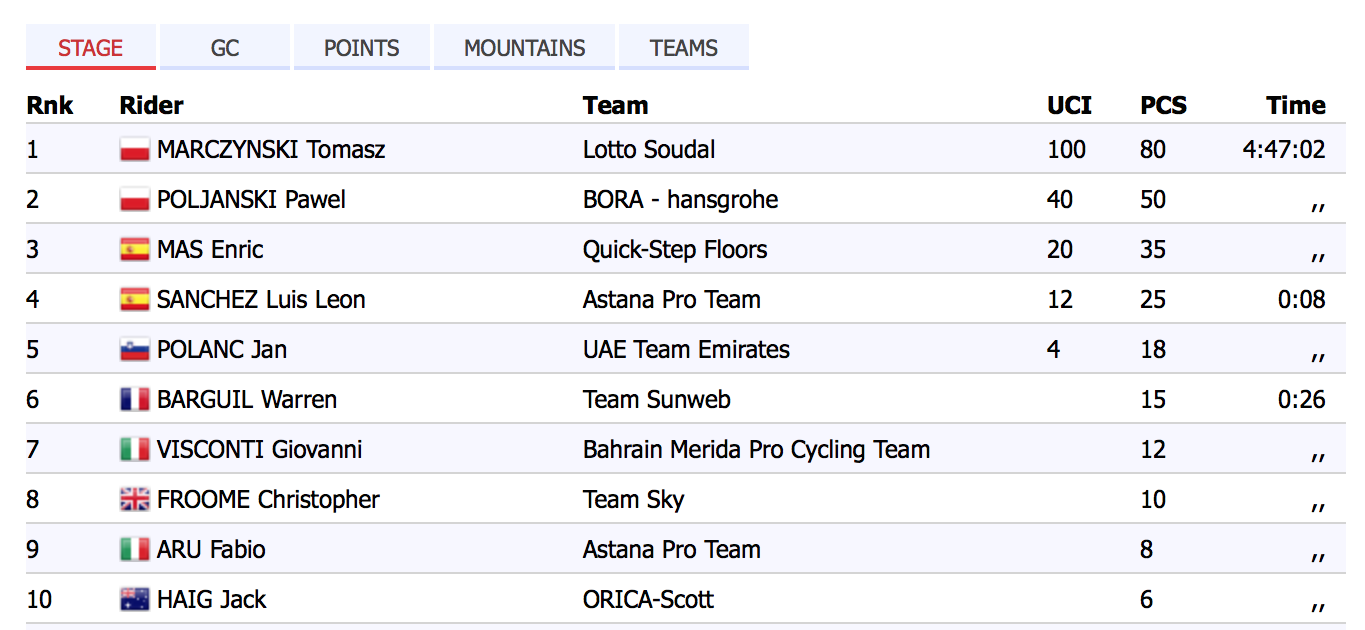The image size is (1365, 630).
Task: Click the Spanish flag next to Mas Enric
Action: (x=134, y=250)
